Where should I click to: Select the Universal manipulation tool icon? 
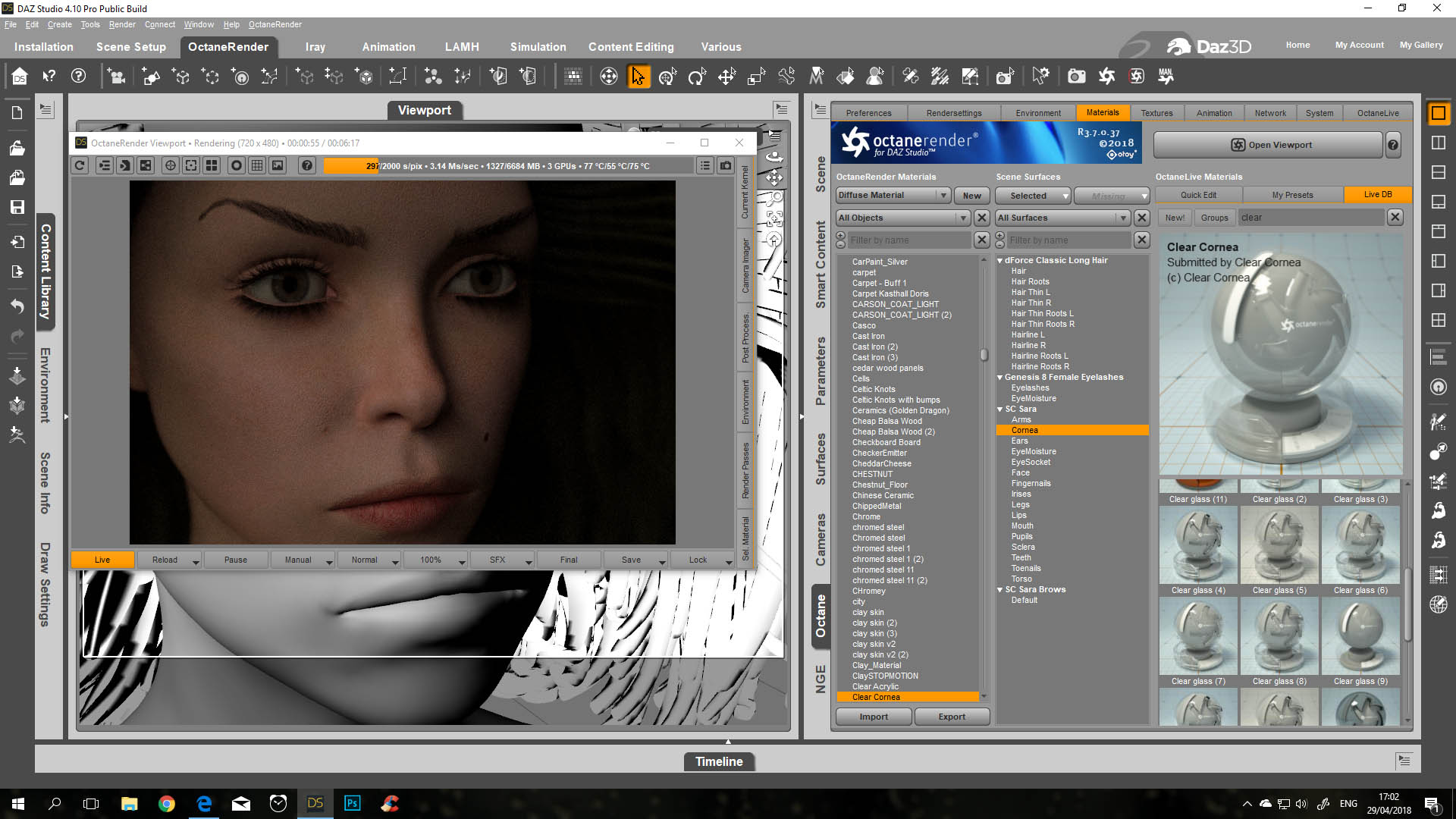pyautogui.click(x=667, y=77)
